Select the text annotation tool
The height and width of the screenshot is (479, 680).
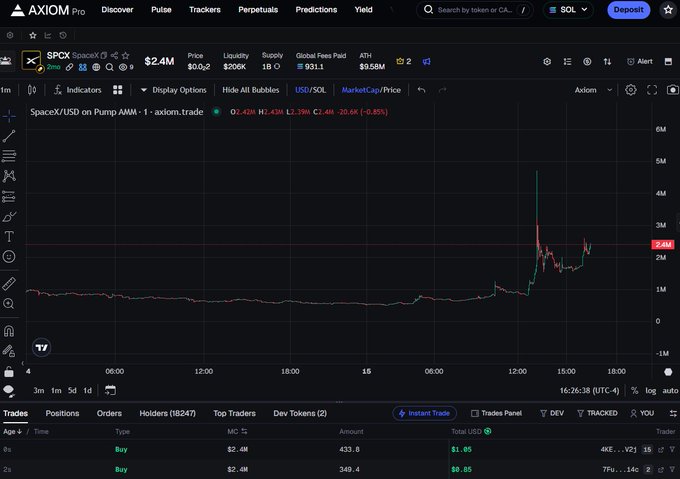(9, 236)
